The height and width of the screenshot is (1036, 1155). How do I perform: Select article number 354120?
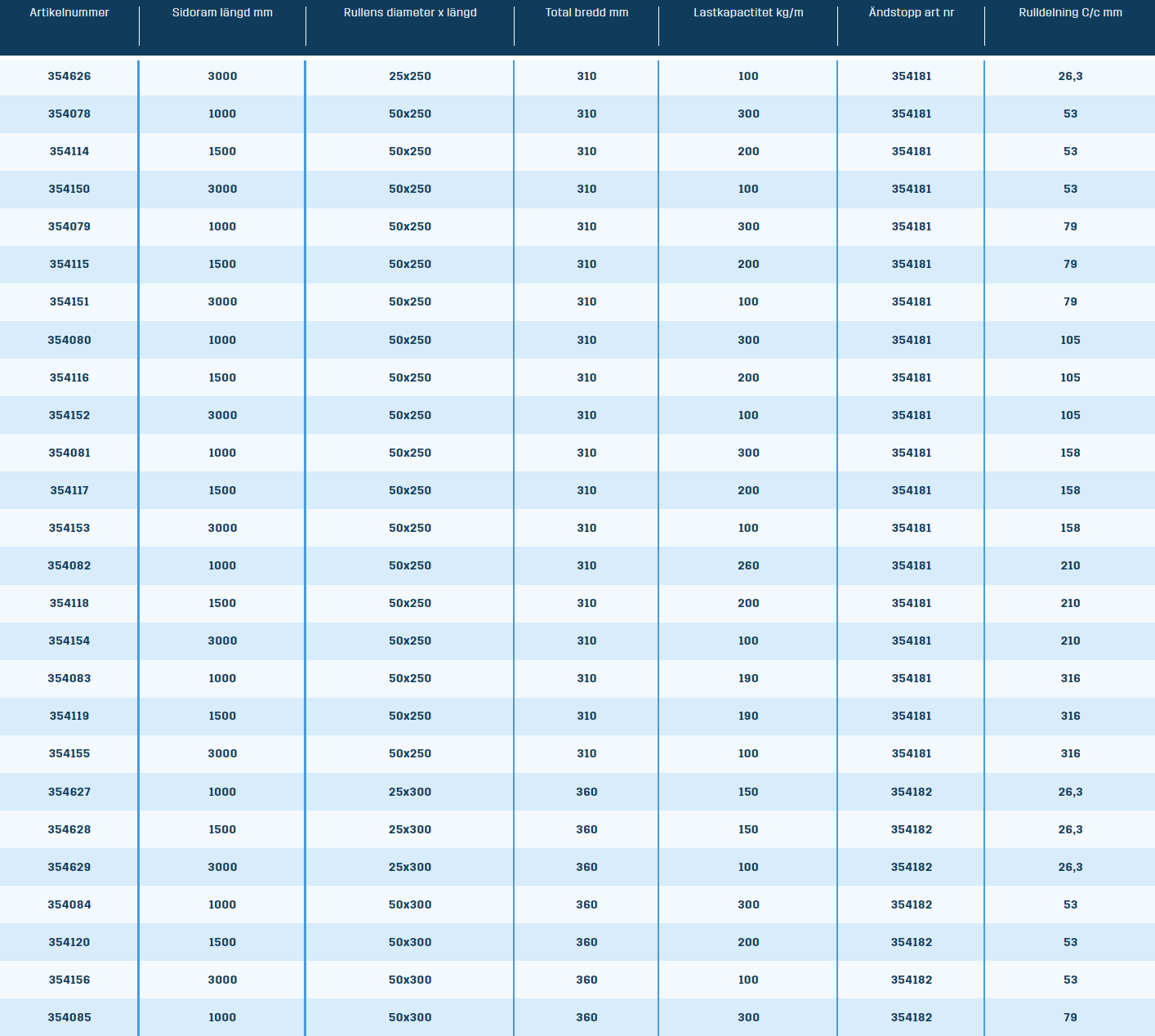[x=69, y=942]
